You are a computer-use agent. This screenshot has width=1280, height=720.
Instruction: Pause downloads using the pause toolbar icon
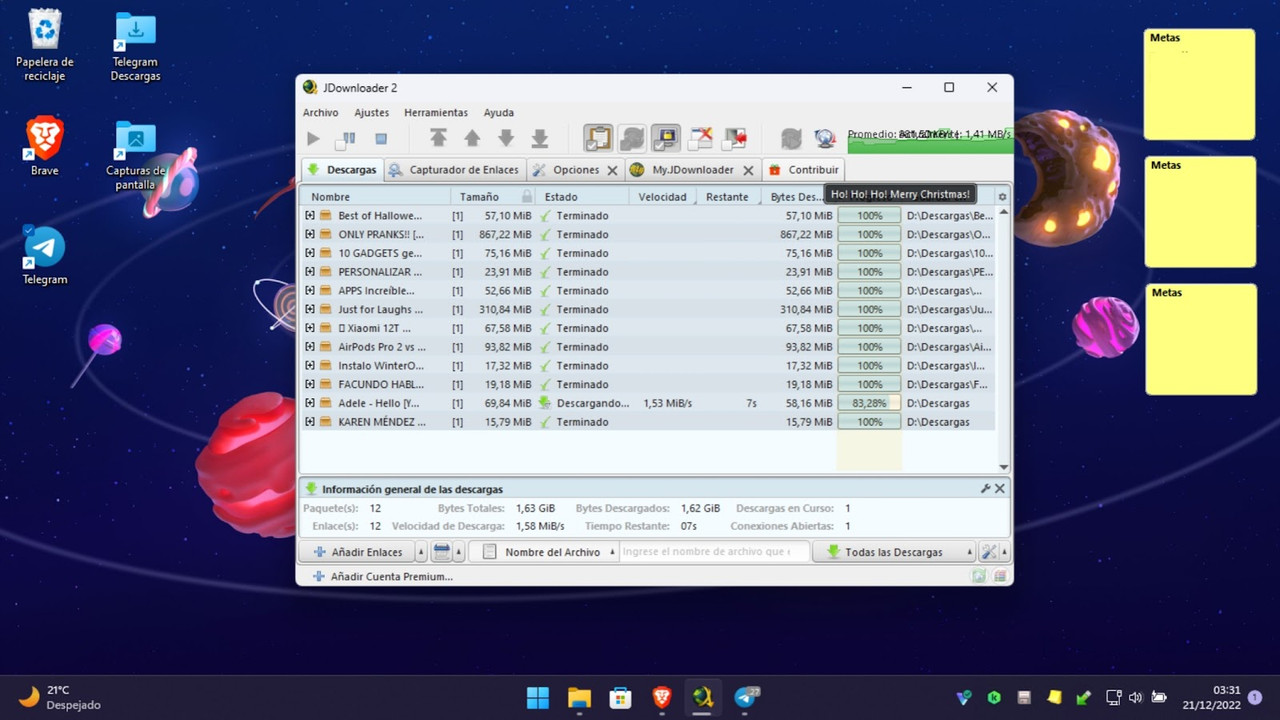click(346, 139)
